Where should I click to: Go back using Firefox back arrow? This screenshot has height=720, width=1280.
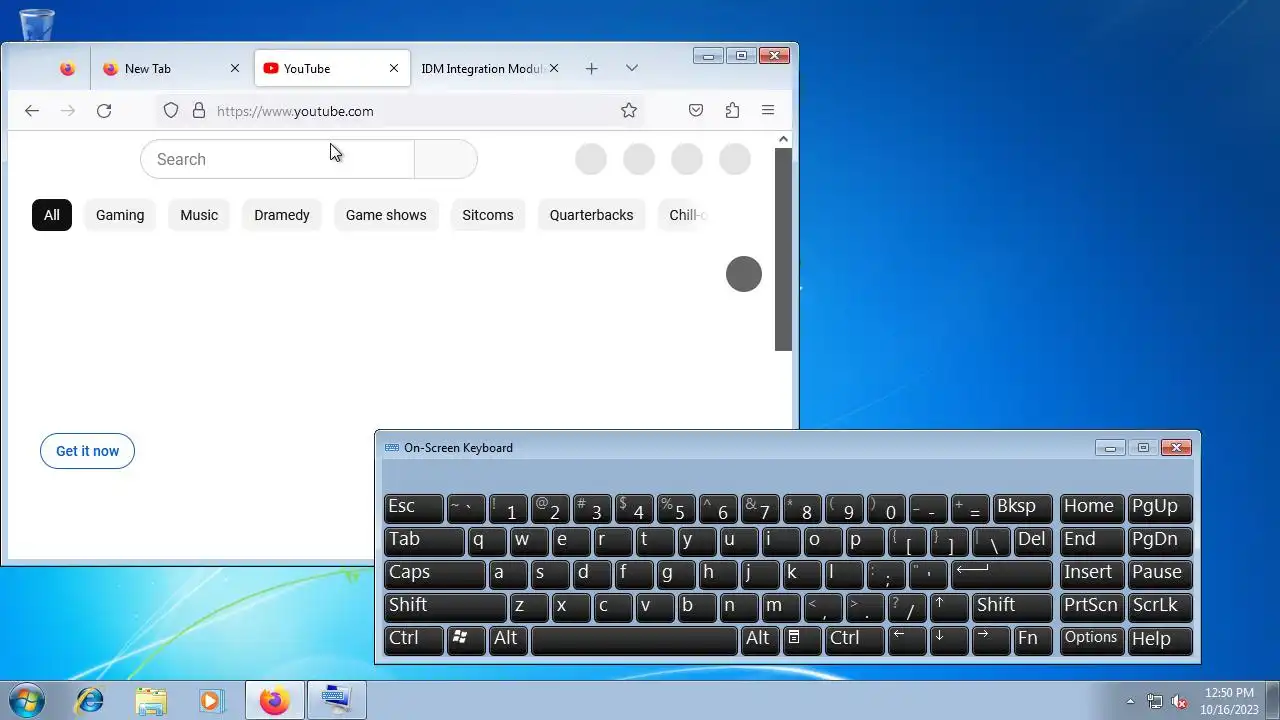click(32, 111)
